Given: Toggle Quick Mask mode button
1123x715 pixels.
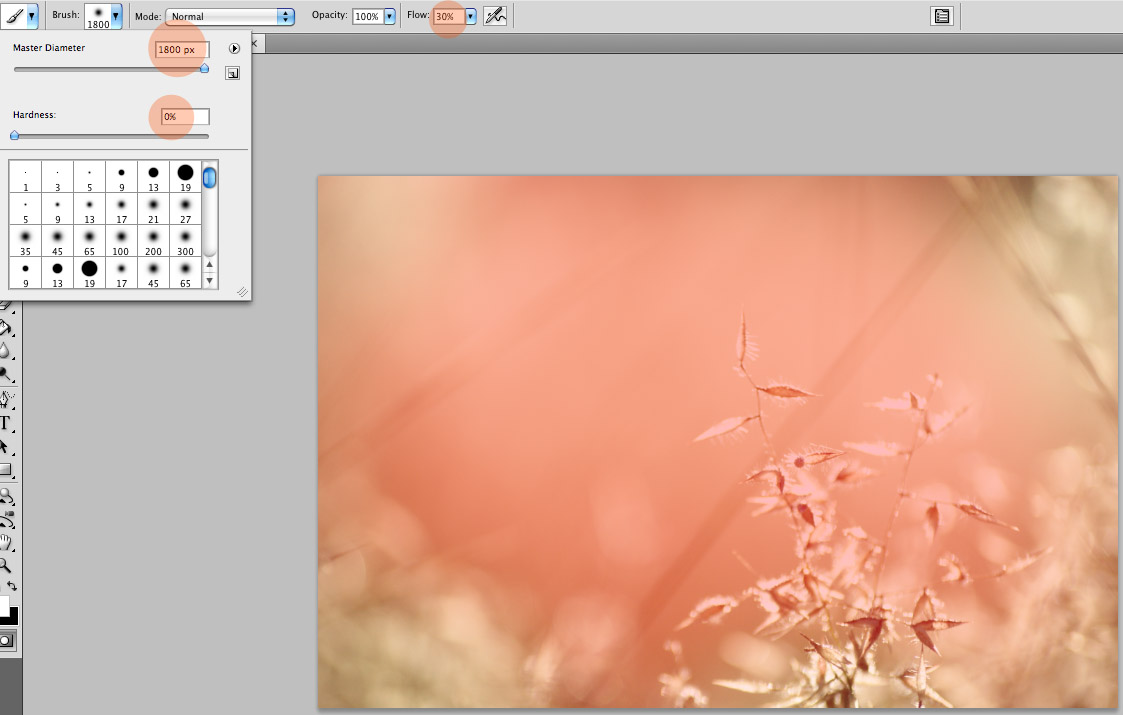Looking at the screenshot, I should 6,640.
